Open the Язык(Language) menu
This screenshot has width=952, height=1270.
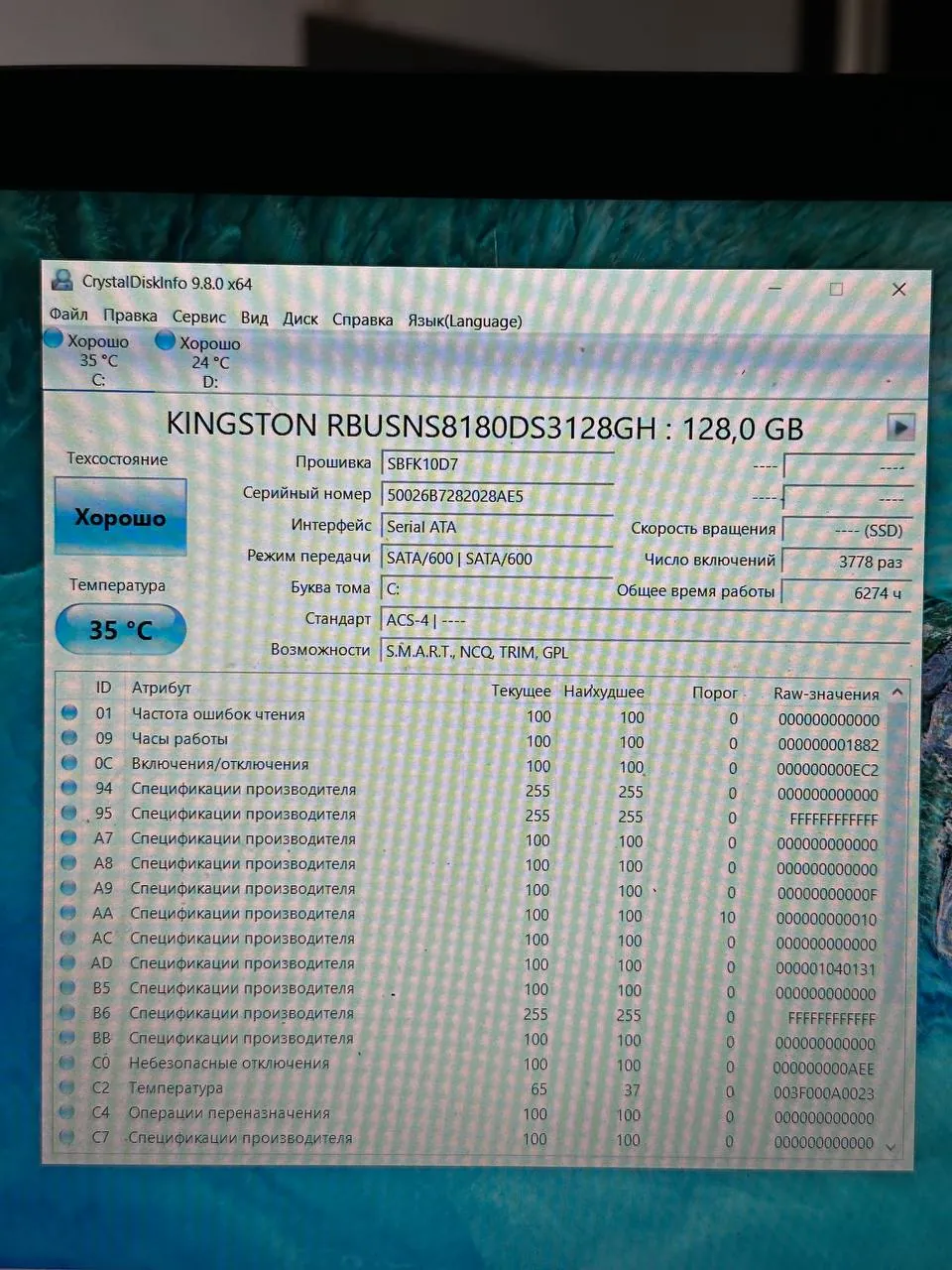tap(464, 320)
